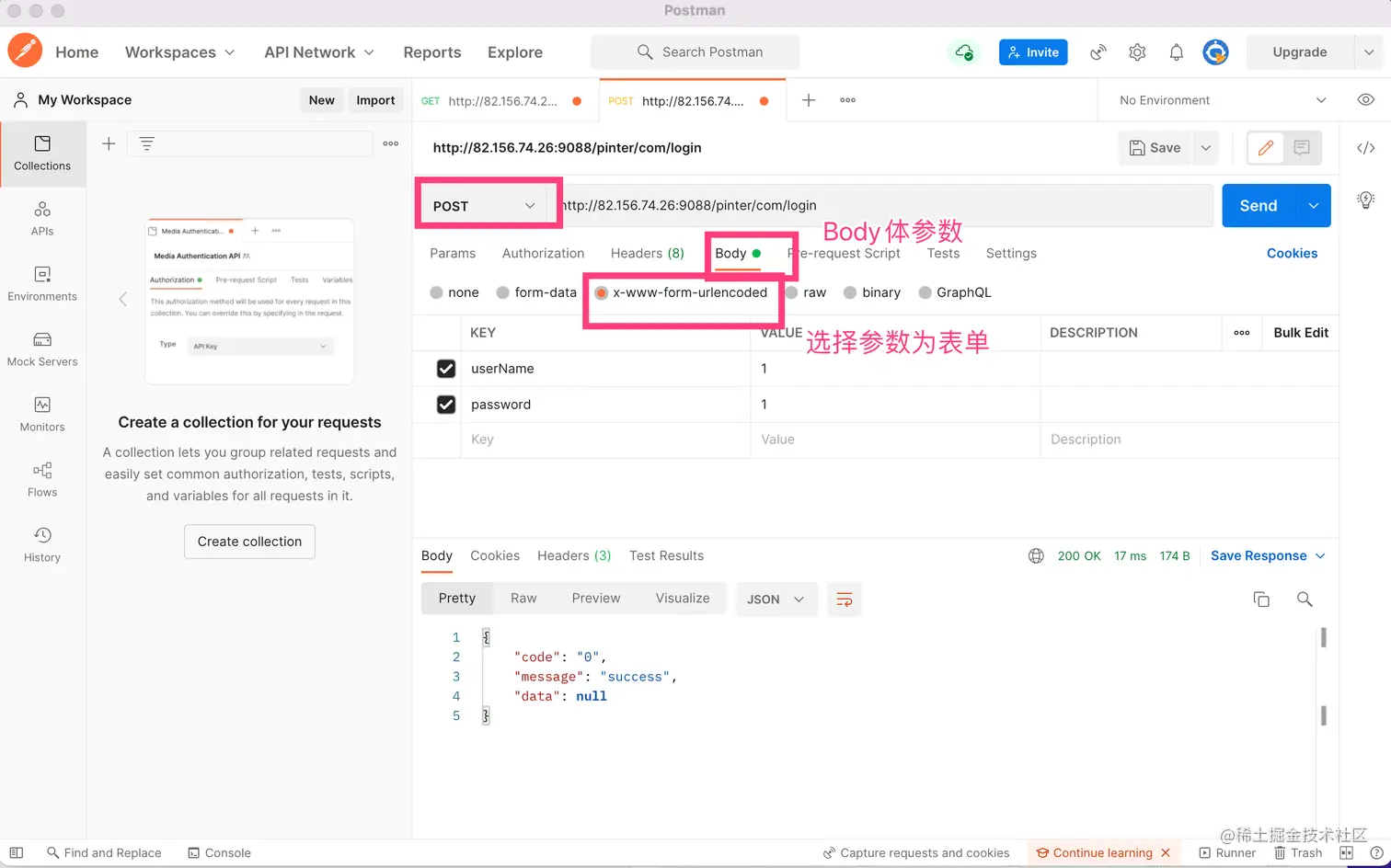This screenshot has height=868, width=1391.
Task: Click the Search Postman field
Action: tap(695, 52)
